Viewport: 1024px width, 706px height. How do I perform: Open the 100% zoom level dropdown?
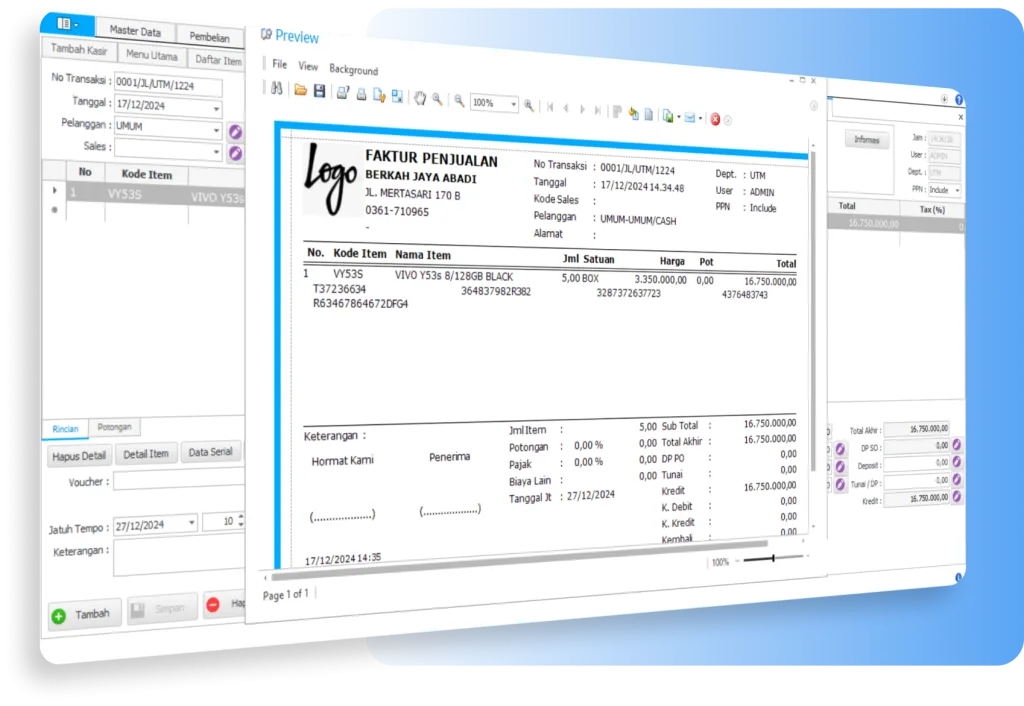coord(513,104)
